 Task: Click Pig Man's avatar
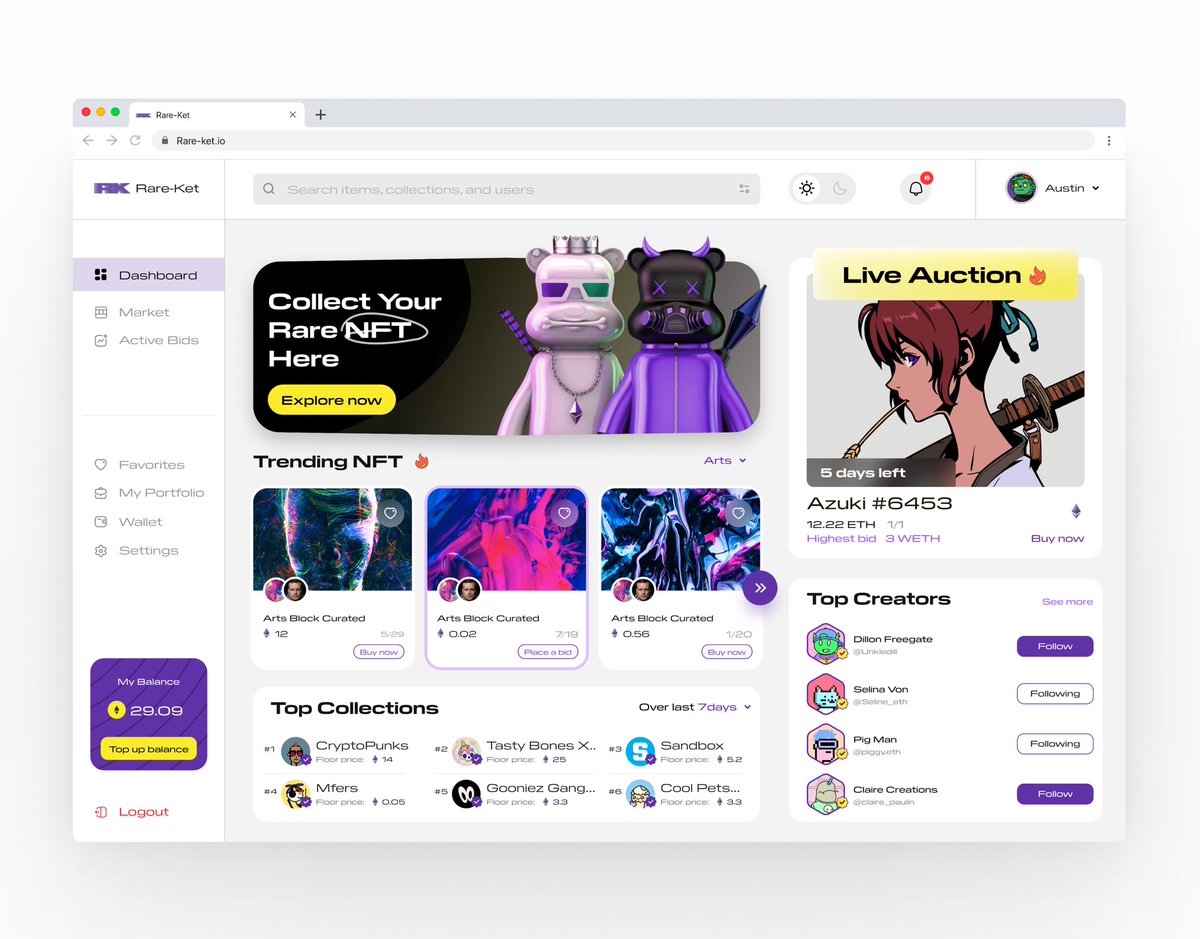tap(826, 744)
